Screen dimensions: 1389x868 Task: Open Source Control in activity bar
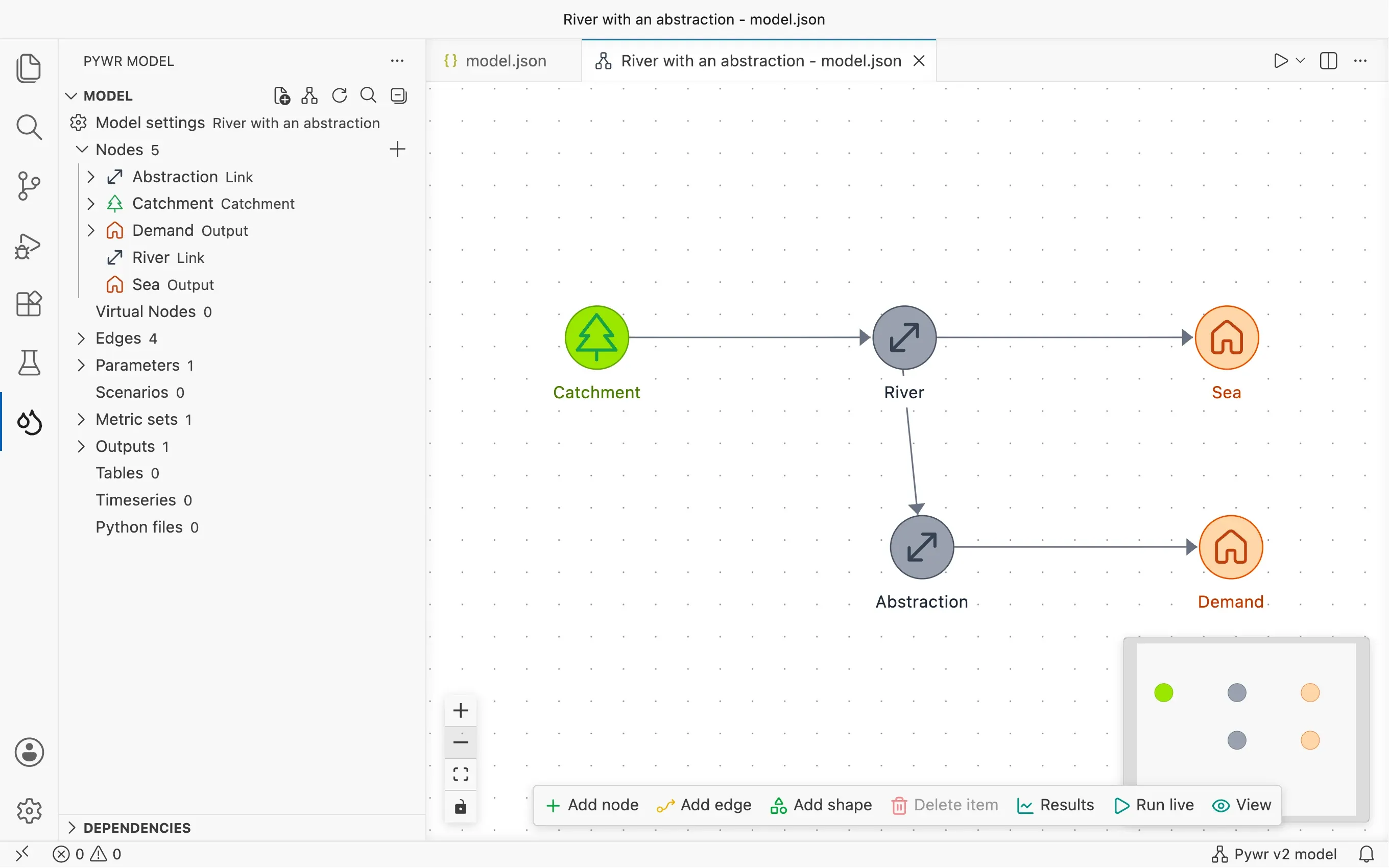(29, 186)
